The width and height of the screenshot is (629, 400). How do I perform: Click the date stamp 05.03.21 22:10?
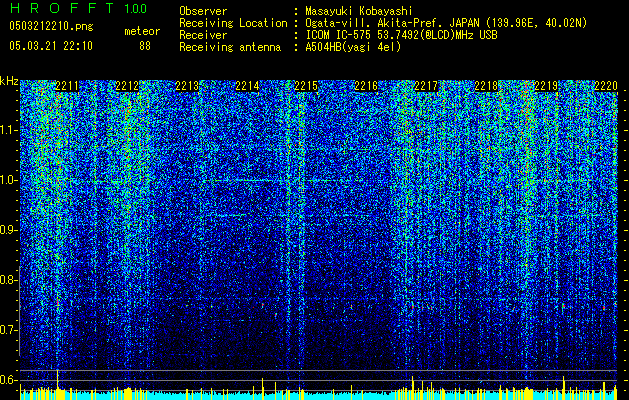51,46
